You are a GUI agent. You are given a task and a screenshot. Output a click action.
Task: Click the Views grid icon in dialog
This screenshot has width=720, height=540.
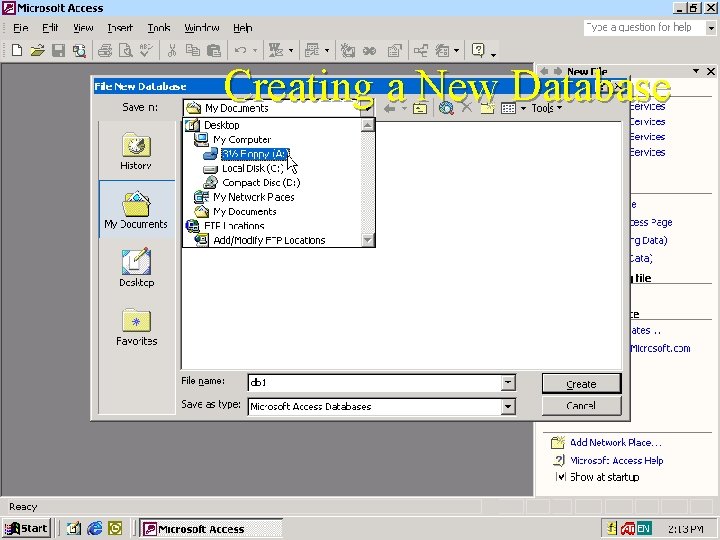point(508,108)
